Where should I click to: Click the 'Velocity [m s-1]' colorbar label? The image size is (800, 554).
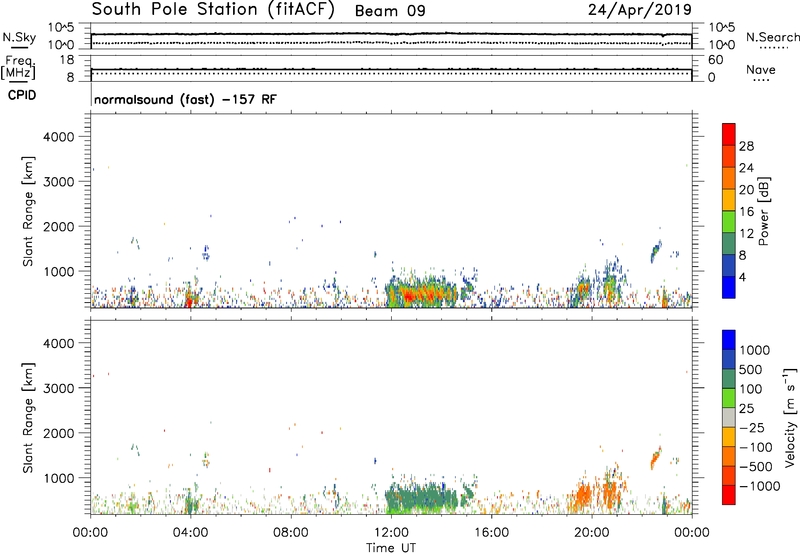[791, 417]
